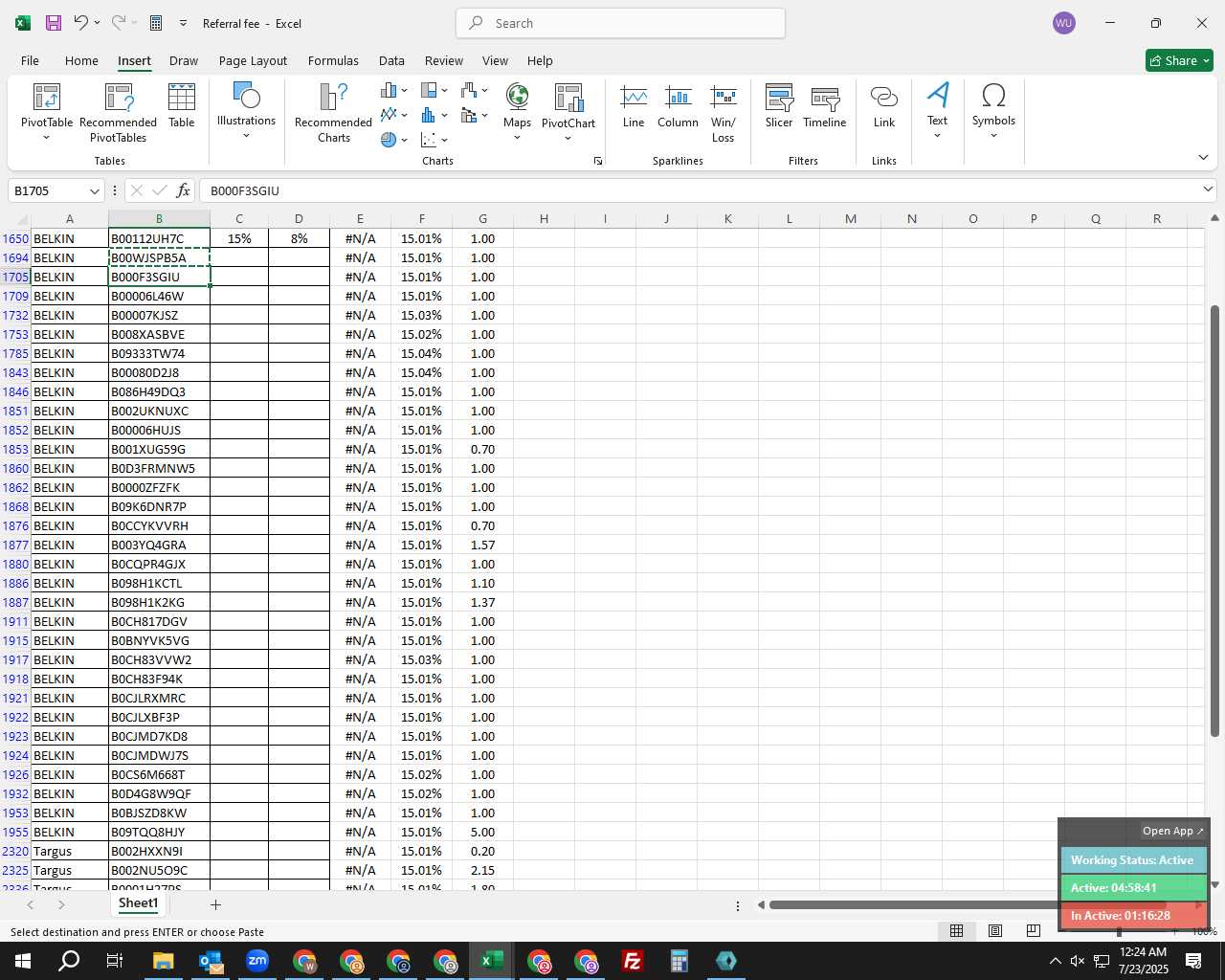The width and height of the screenshot is (1225, 980).
Task: Add a Slicer filter
Action: (779, 105)
